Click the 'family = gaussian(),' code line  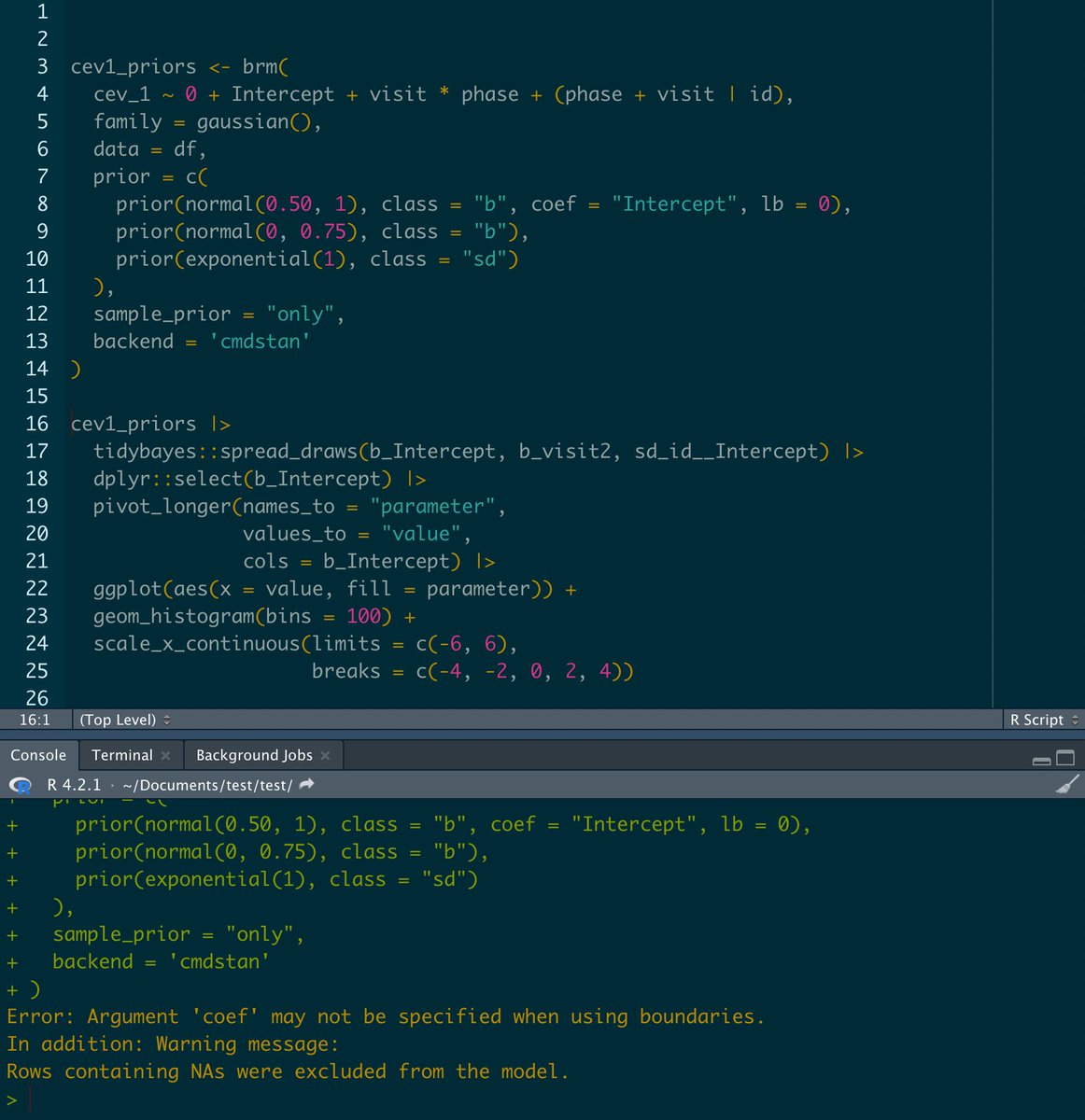[207, 121]
